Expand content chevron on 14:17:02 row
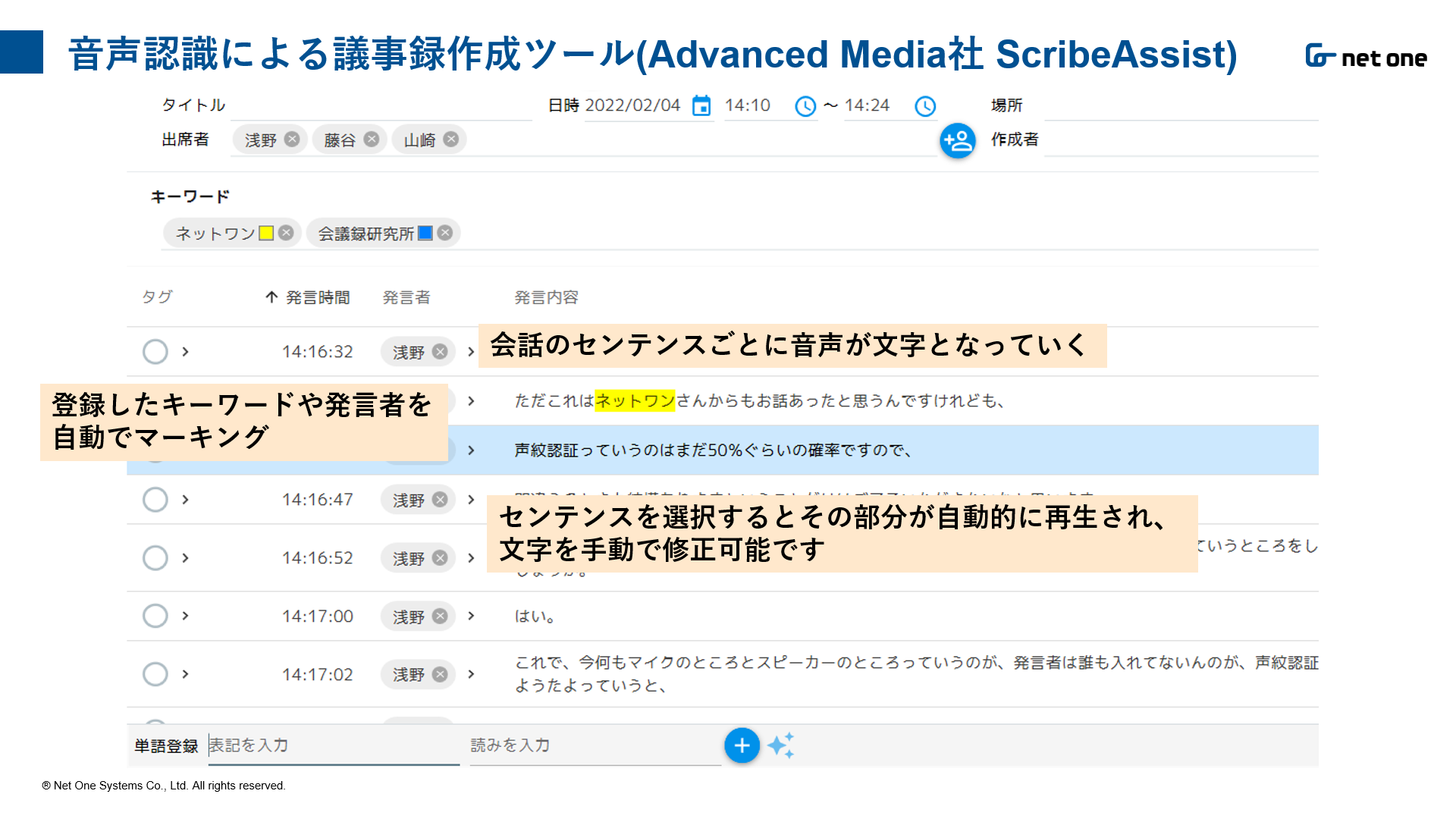The image size is (1456, 819). click(x=471, y=674)
